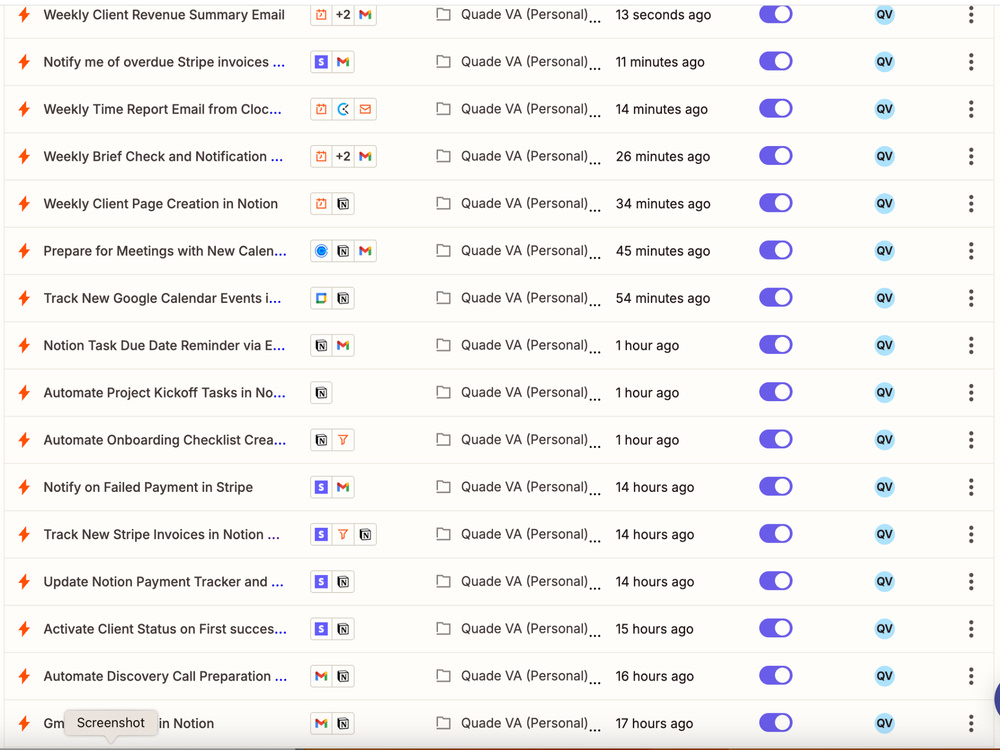Toggle off Weekly Client Revenue Summary Email zap
The height and width of the screenshot is (750, 1000).
776,14
